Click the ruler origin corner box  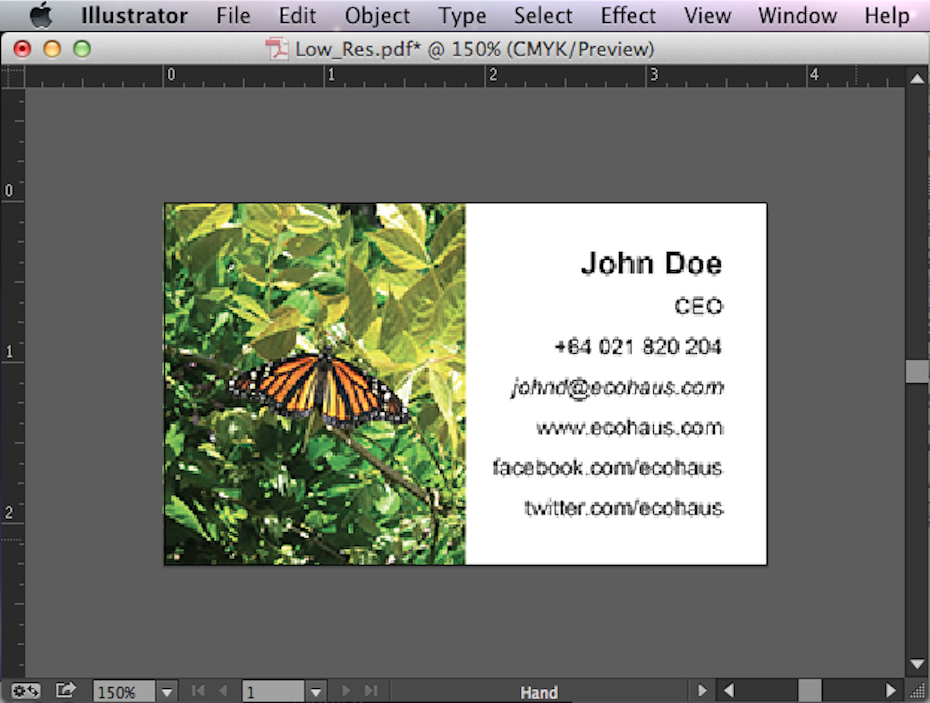(12, 76)
